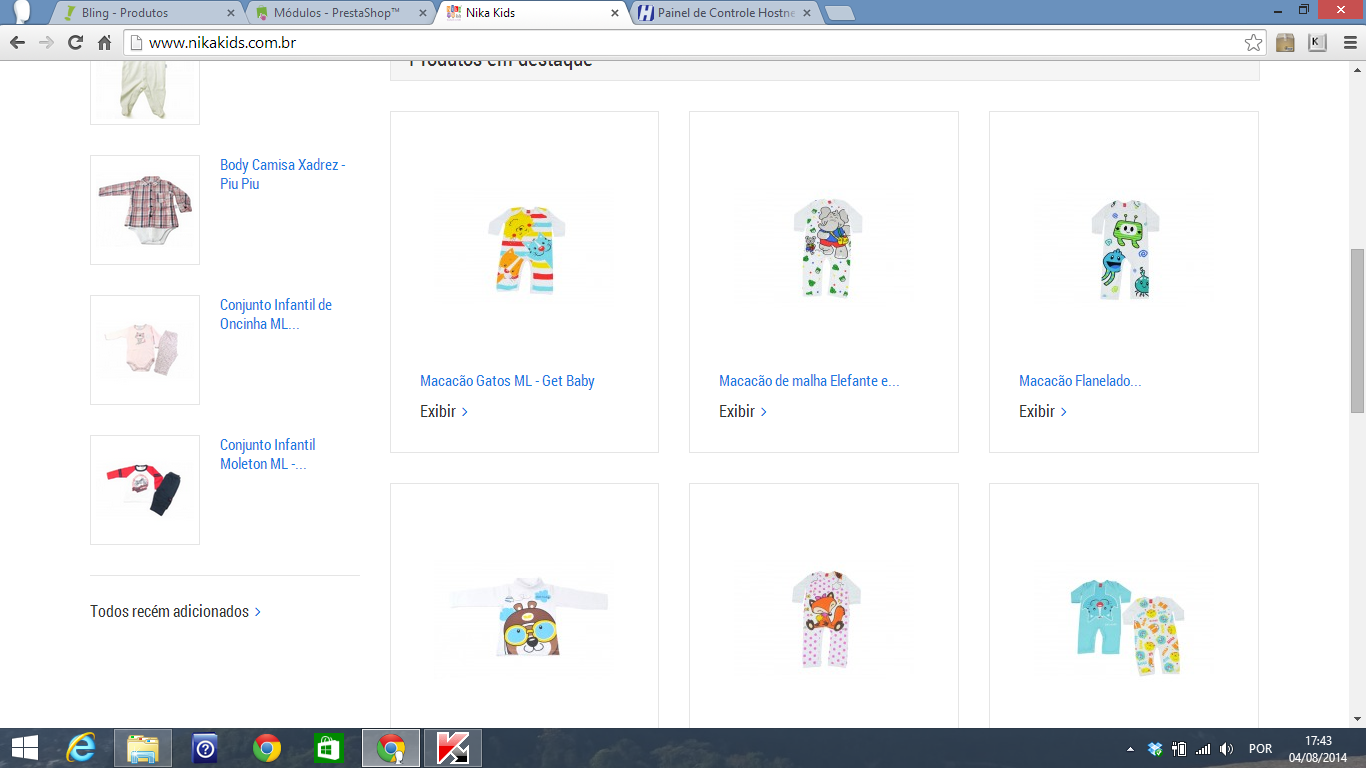
Task: Click the Chrome user profile icon
Action: tap(21, 12)
